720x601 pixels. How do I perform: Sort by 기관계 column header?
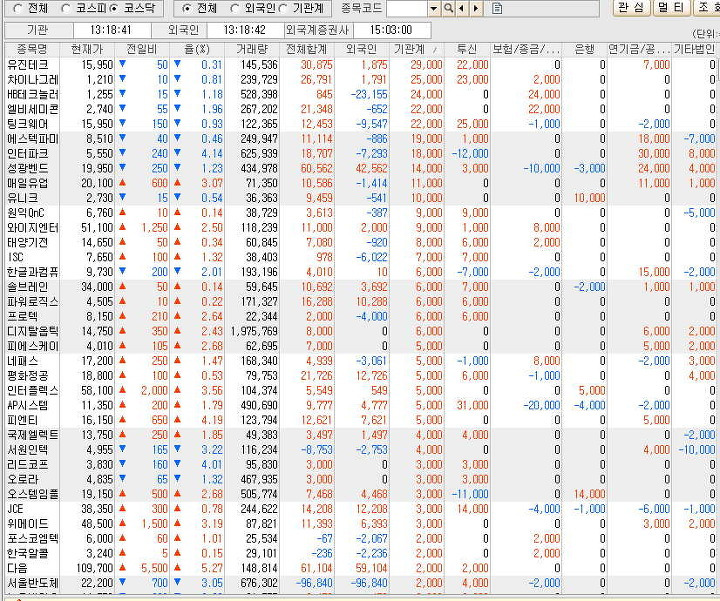tap(417, 49)
